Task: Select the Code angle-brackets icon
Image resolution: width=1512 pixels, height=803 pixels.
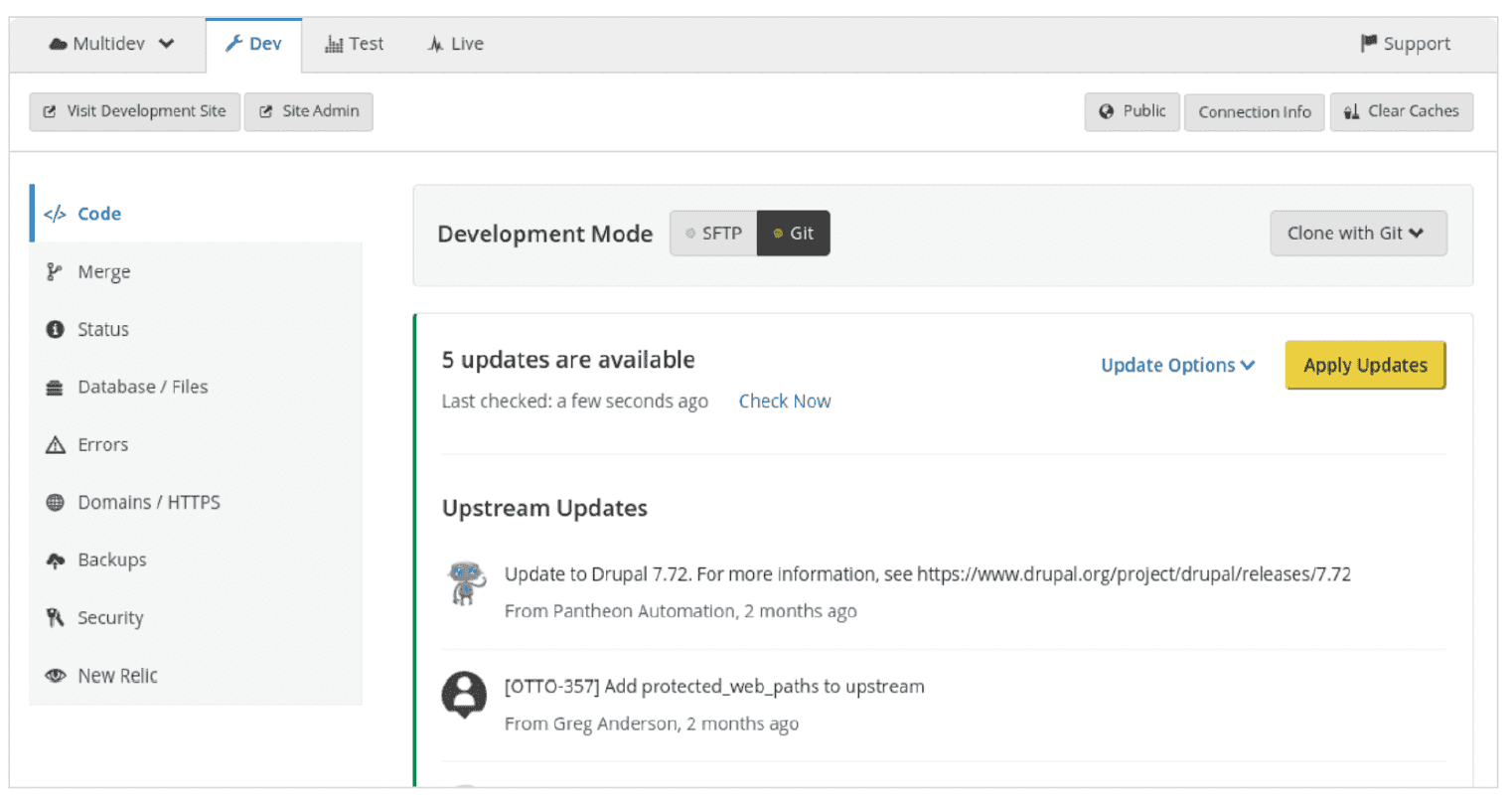Action: 54,213
